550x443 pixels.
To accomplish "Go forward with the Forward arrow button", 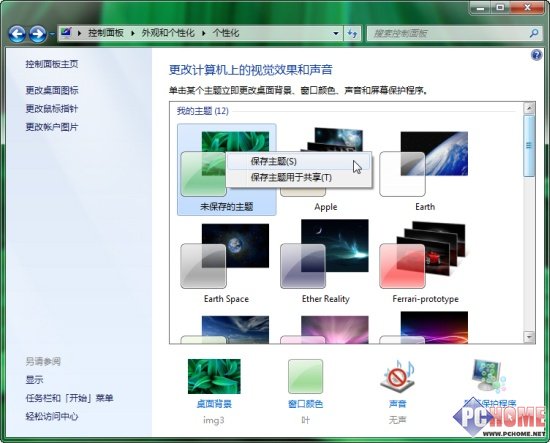I will (38, 34).
